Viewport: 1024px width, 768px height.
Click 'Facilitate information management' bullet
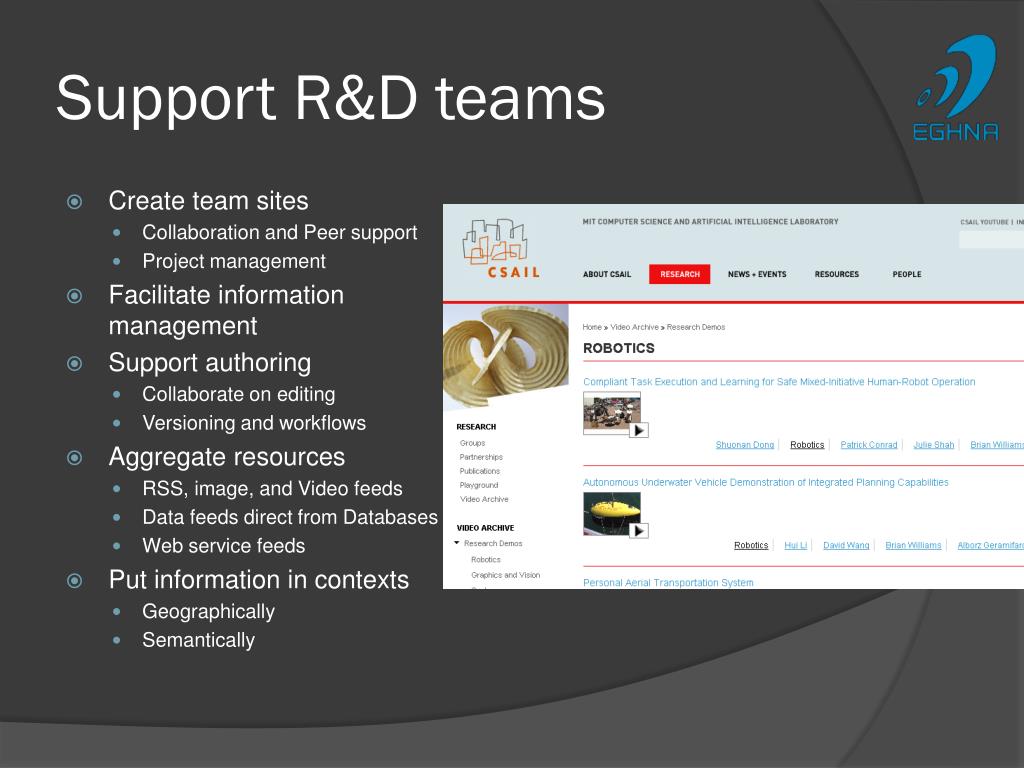(x=226, y=310)
